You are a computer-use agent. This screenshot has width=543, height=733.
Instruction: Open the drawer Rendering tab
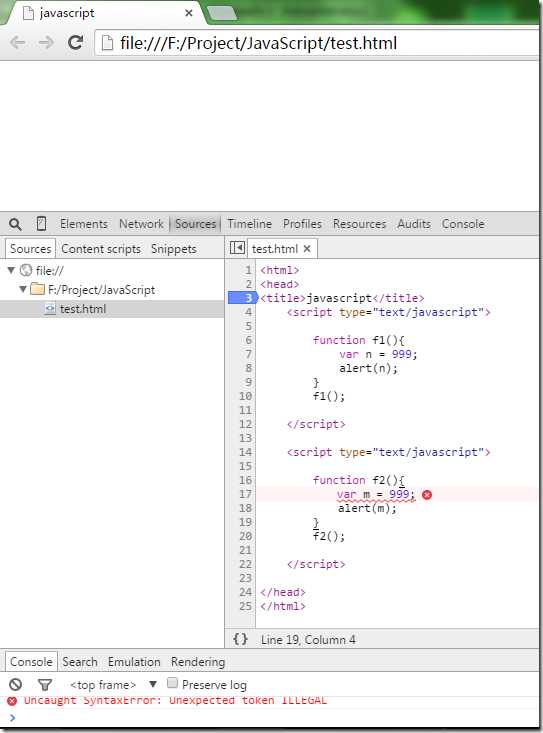198,662
